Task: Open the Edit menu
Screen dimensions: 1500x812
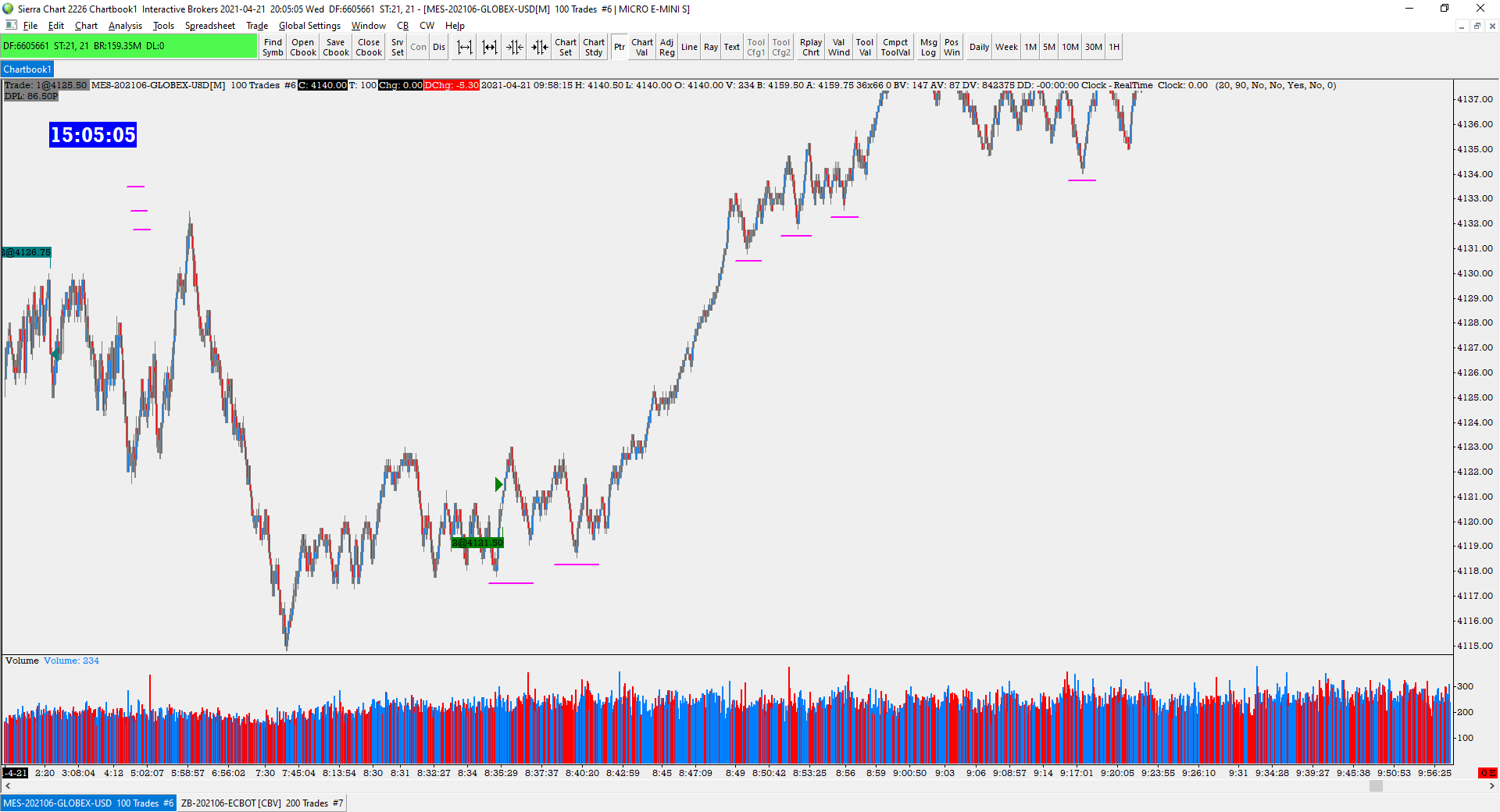Action: click(x=56, y=26)
